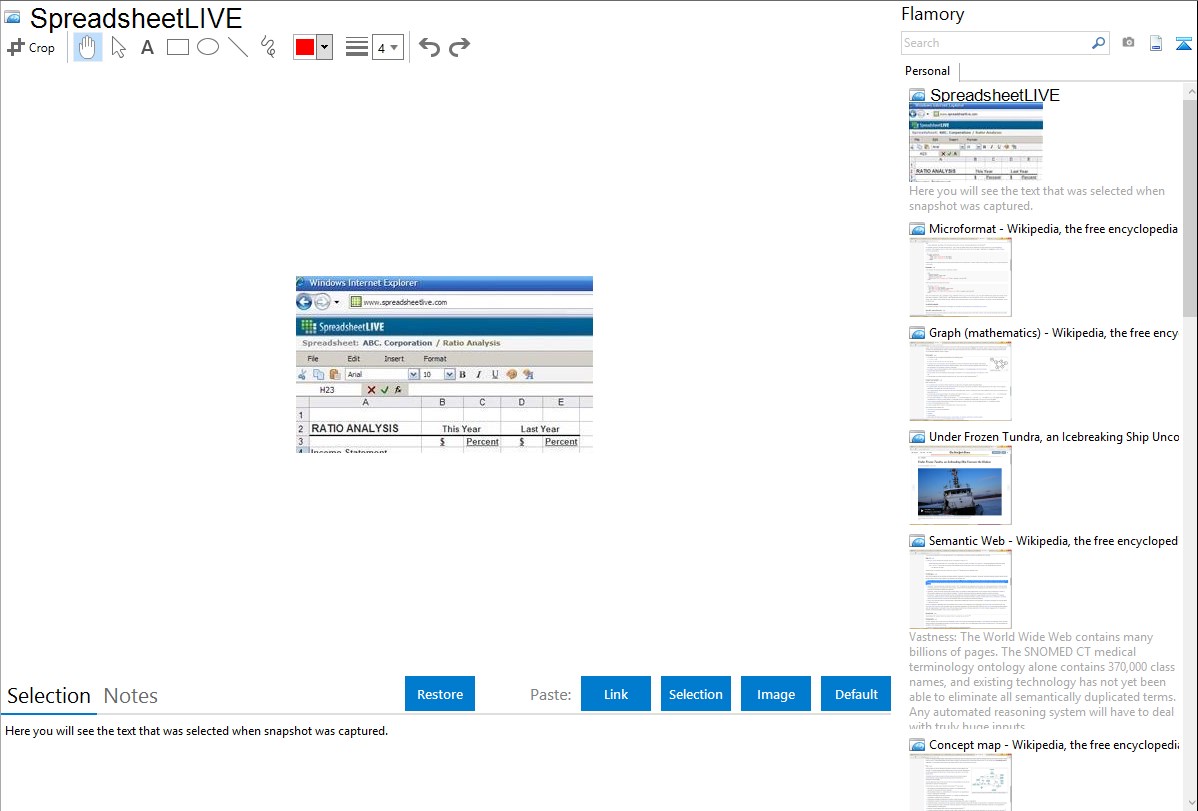Select the ellipse shape tool
The width and height of the screenshot is (1198, 811).
click(208, 47)
